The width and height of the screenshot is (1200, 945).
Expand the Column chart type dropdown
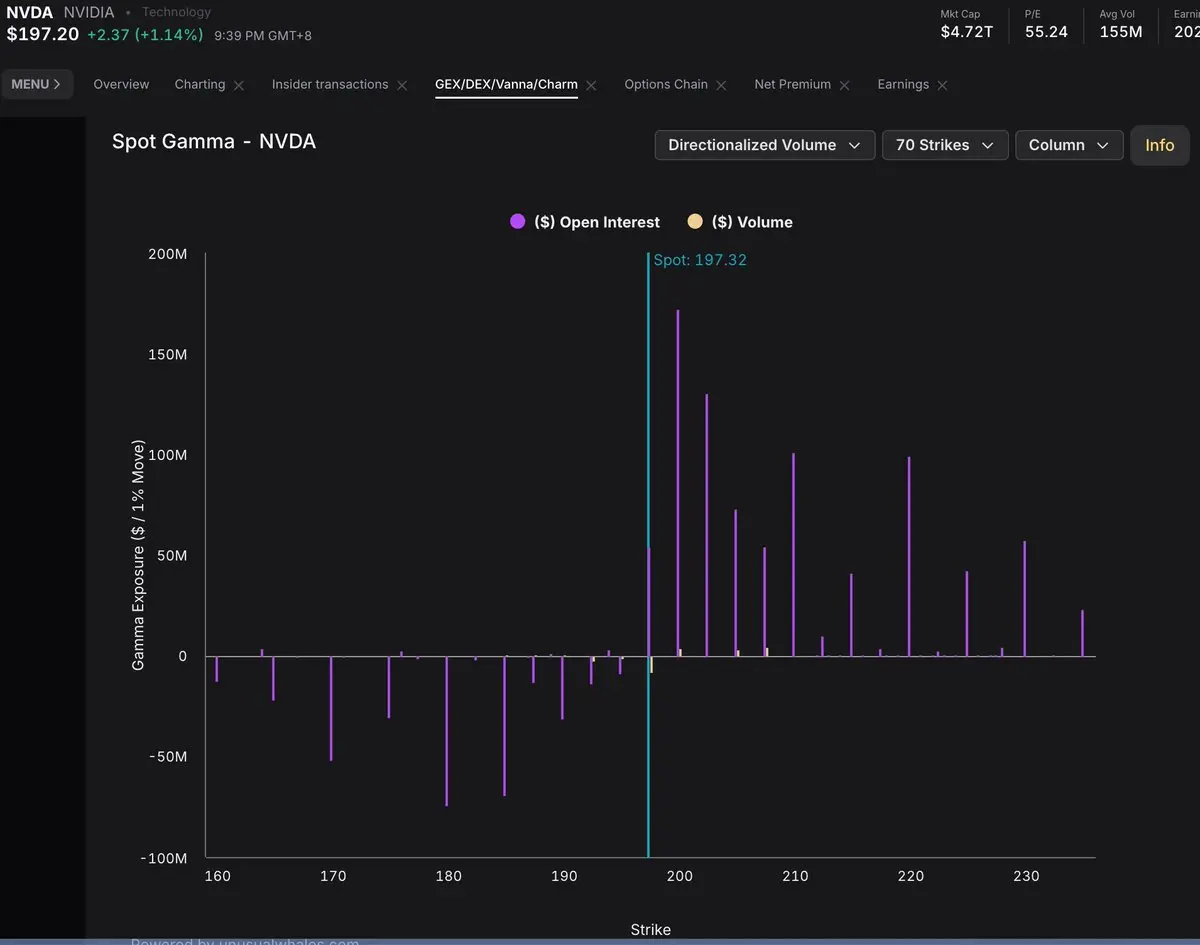pos(1069,145)
